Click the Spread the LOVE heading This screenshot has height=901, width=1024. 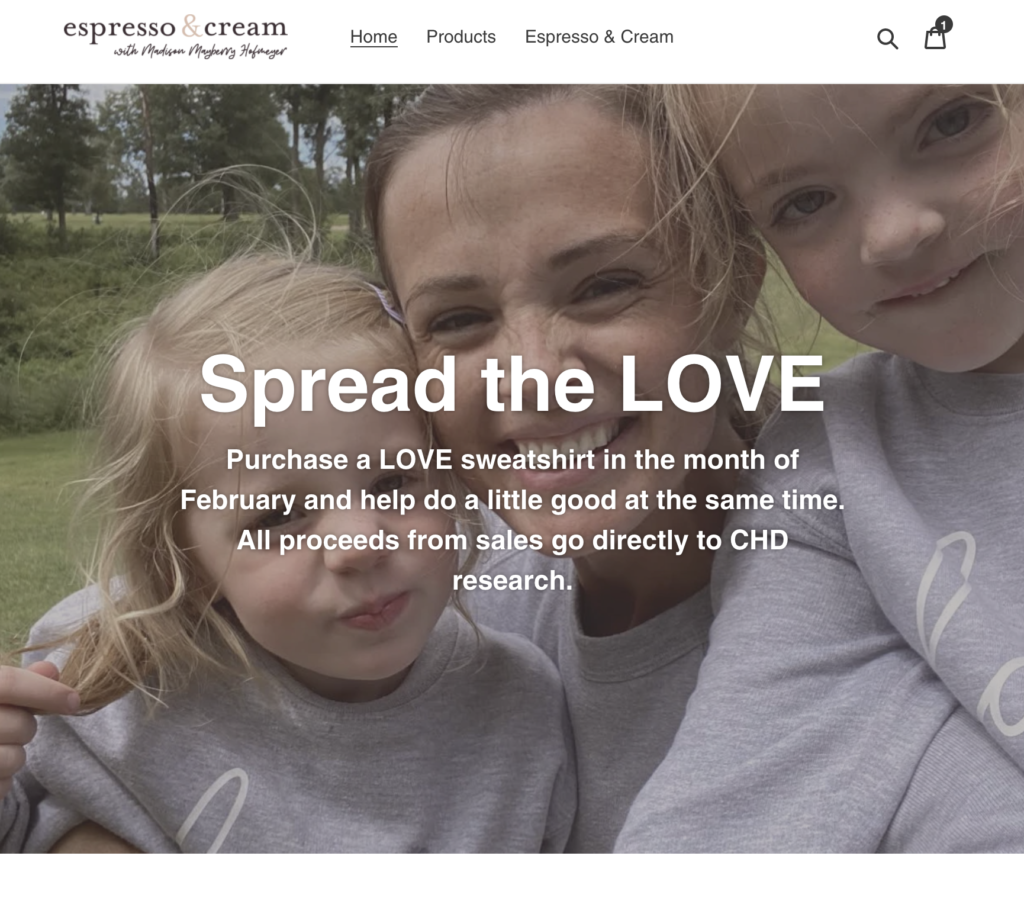pyautogui.click(x=512, y=385)
